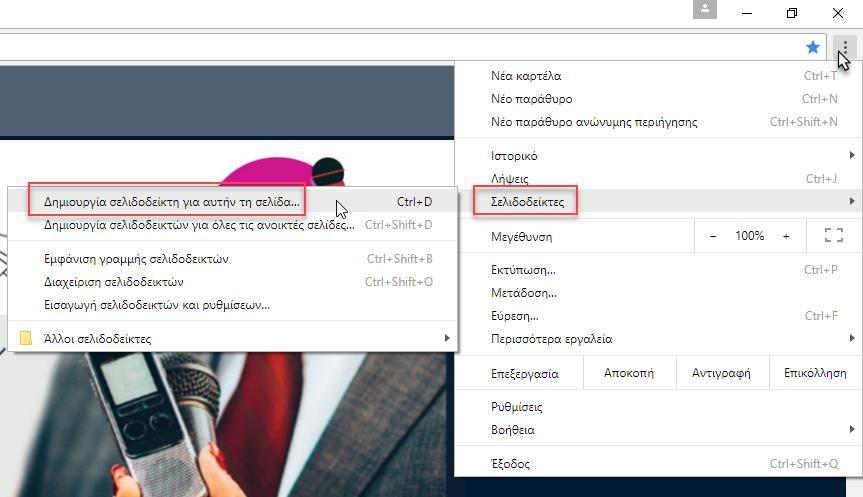Click Εκτύπωση... menu item
The height and width of the screenshot is (497, 863).
tap(658, 270)
